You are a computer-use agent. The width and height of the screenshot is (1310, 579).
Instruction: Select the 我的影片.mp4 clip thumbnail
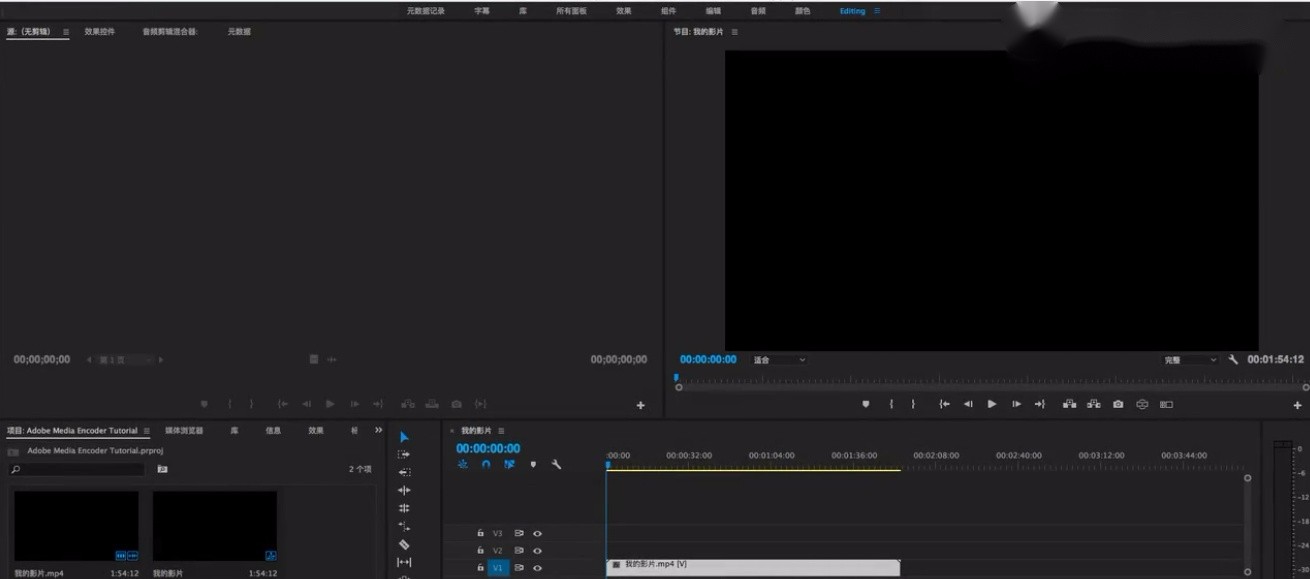76,526
